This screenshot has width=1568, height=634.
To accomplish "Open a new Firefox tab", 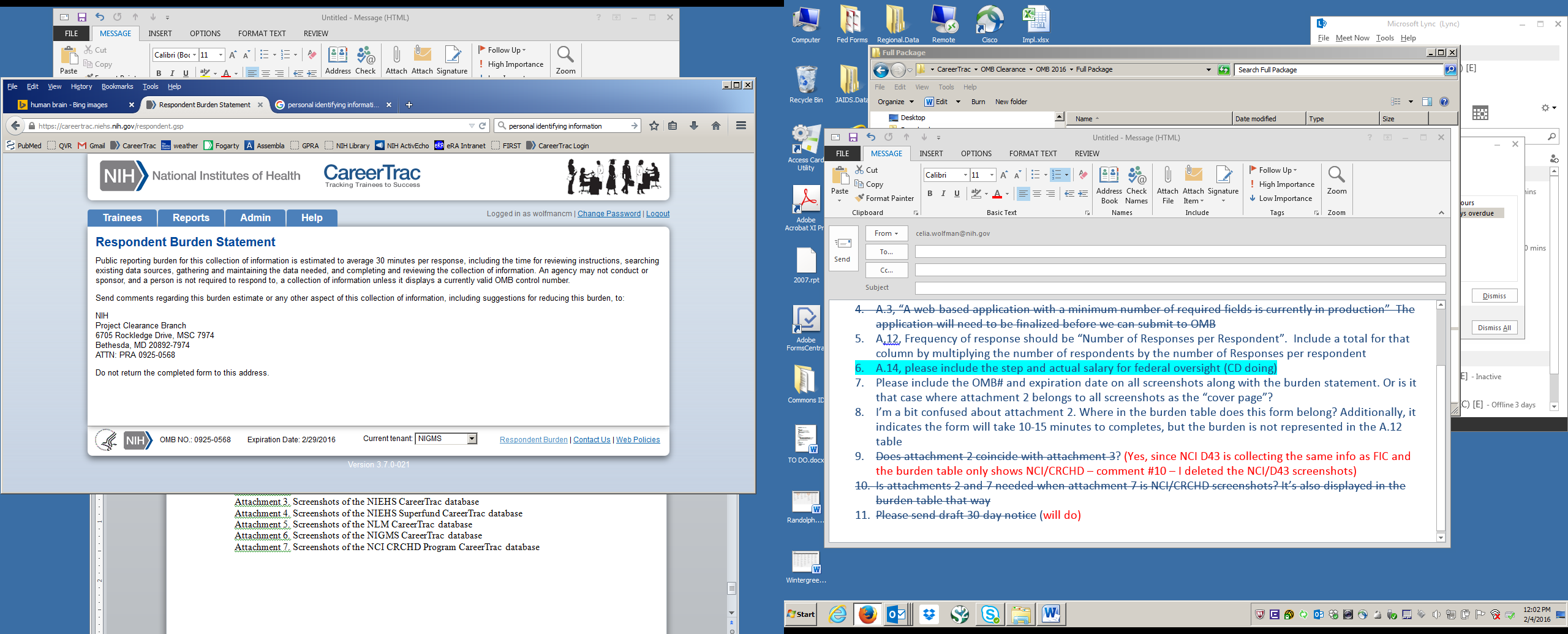I will tap(409, 105).
